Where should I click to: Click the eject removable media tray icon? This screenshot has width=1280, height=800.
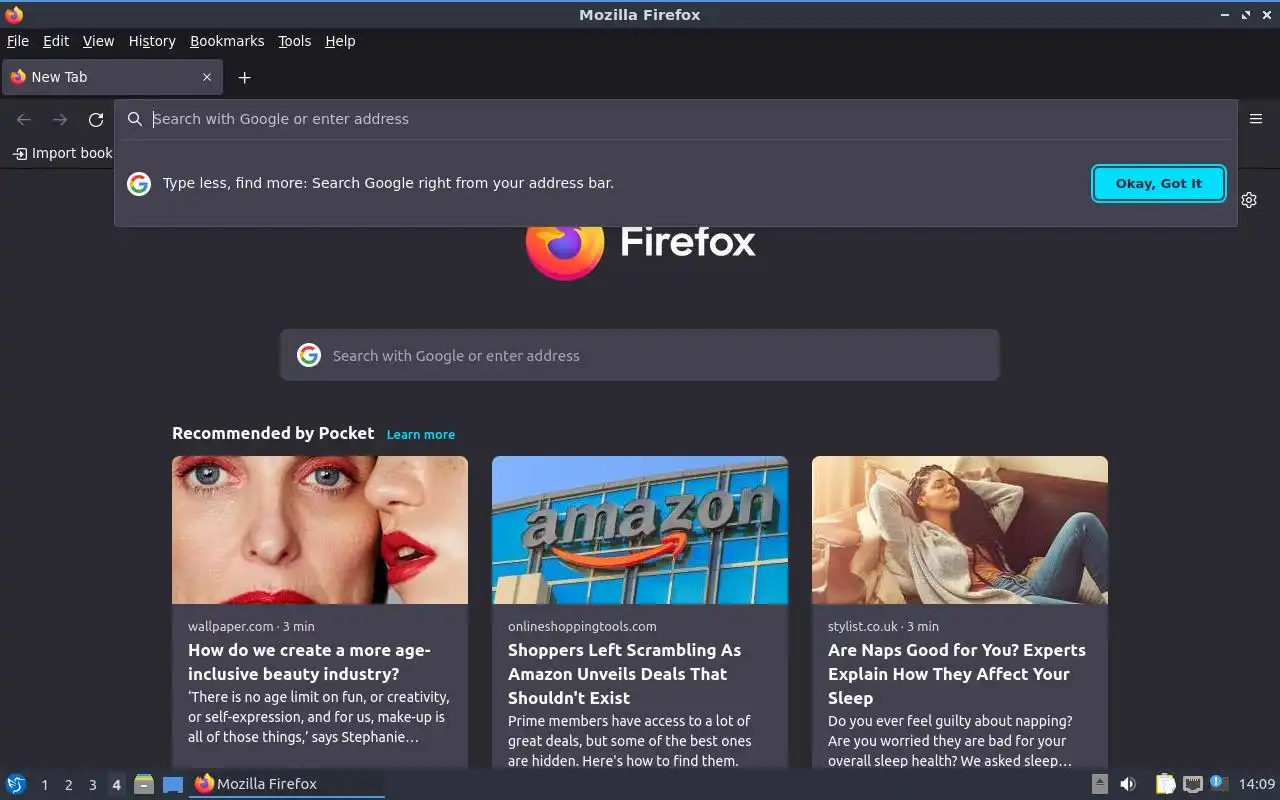click(1100, 784)
